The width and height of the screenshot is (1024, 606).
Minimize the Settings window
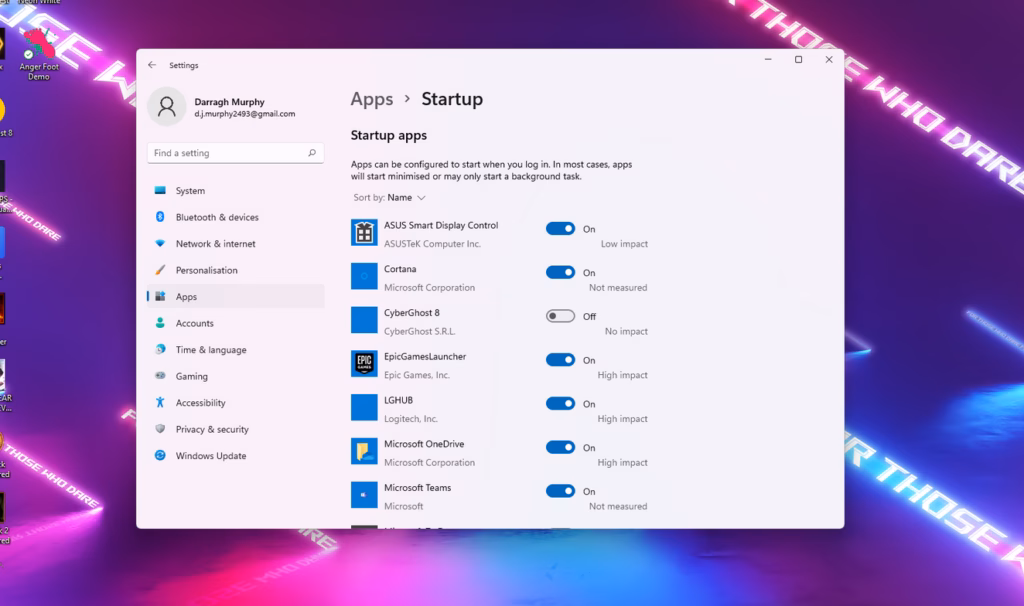coord(768,59)
